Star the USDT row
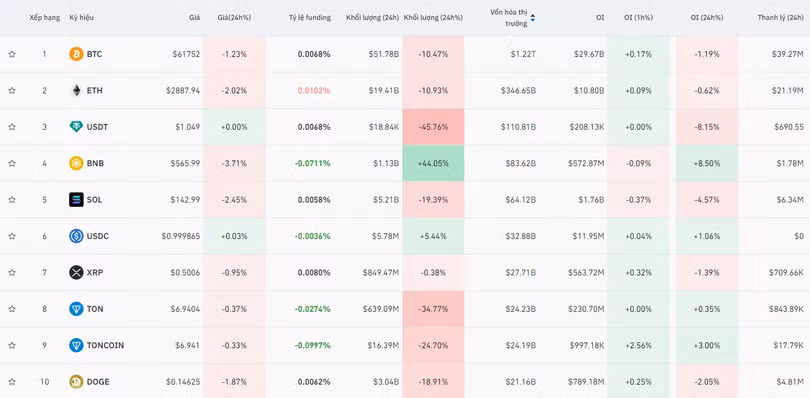Image resolution: width=810 pixels, height=398 pixels. 12,127
